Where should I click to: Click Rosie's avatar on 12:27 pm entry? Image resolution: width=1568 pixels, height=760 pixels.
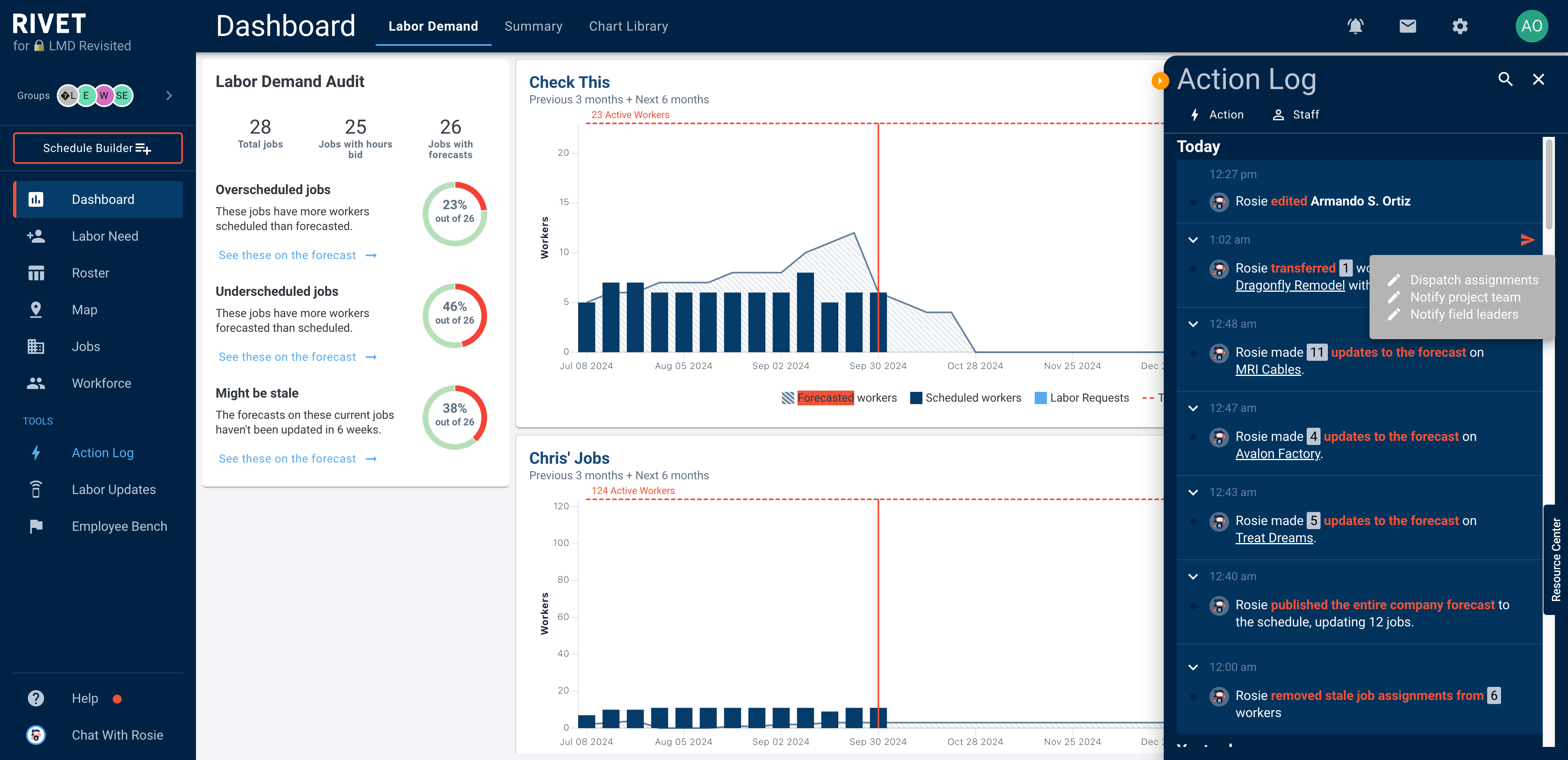pyautogui.click(x=1218, y=201)
